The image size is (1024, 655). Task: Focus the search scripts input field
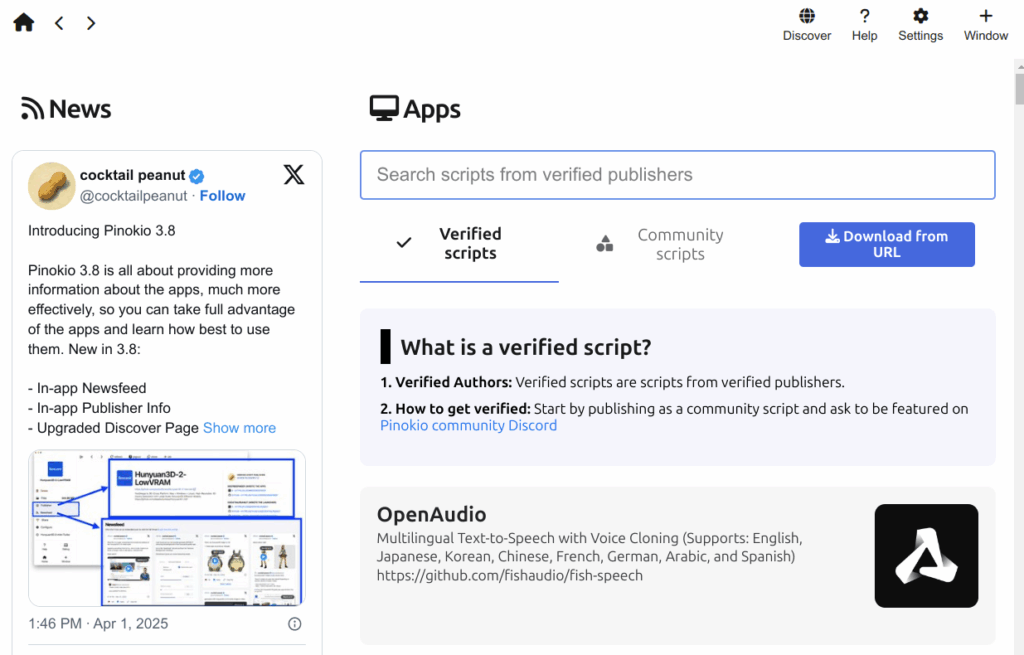[x=677, y=175]
